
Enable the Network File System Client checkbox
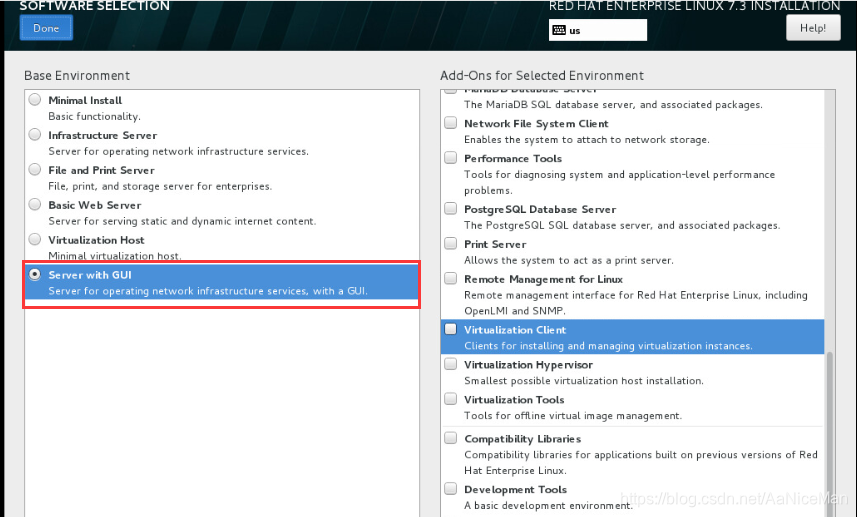[450, 122]
